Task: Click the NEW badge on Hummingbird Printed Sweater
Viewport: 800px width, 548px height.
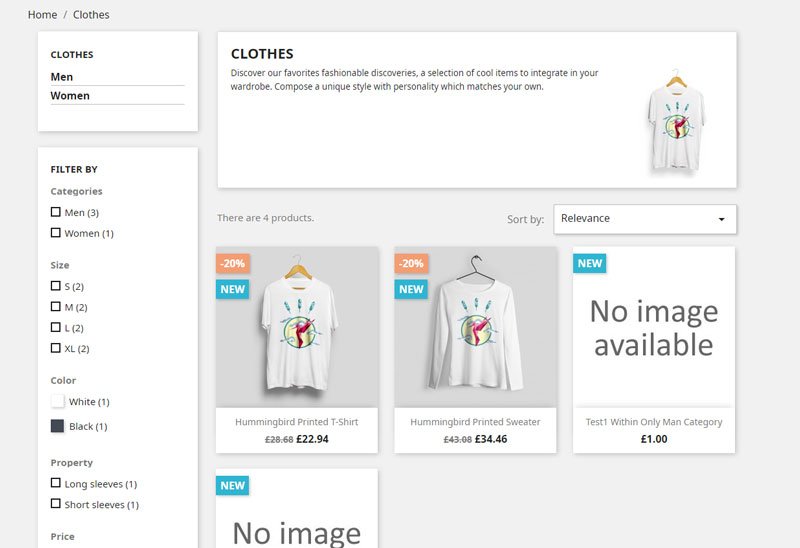Action: [x=411, y=289]
